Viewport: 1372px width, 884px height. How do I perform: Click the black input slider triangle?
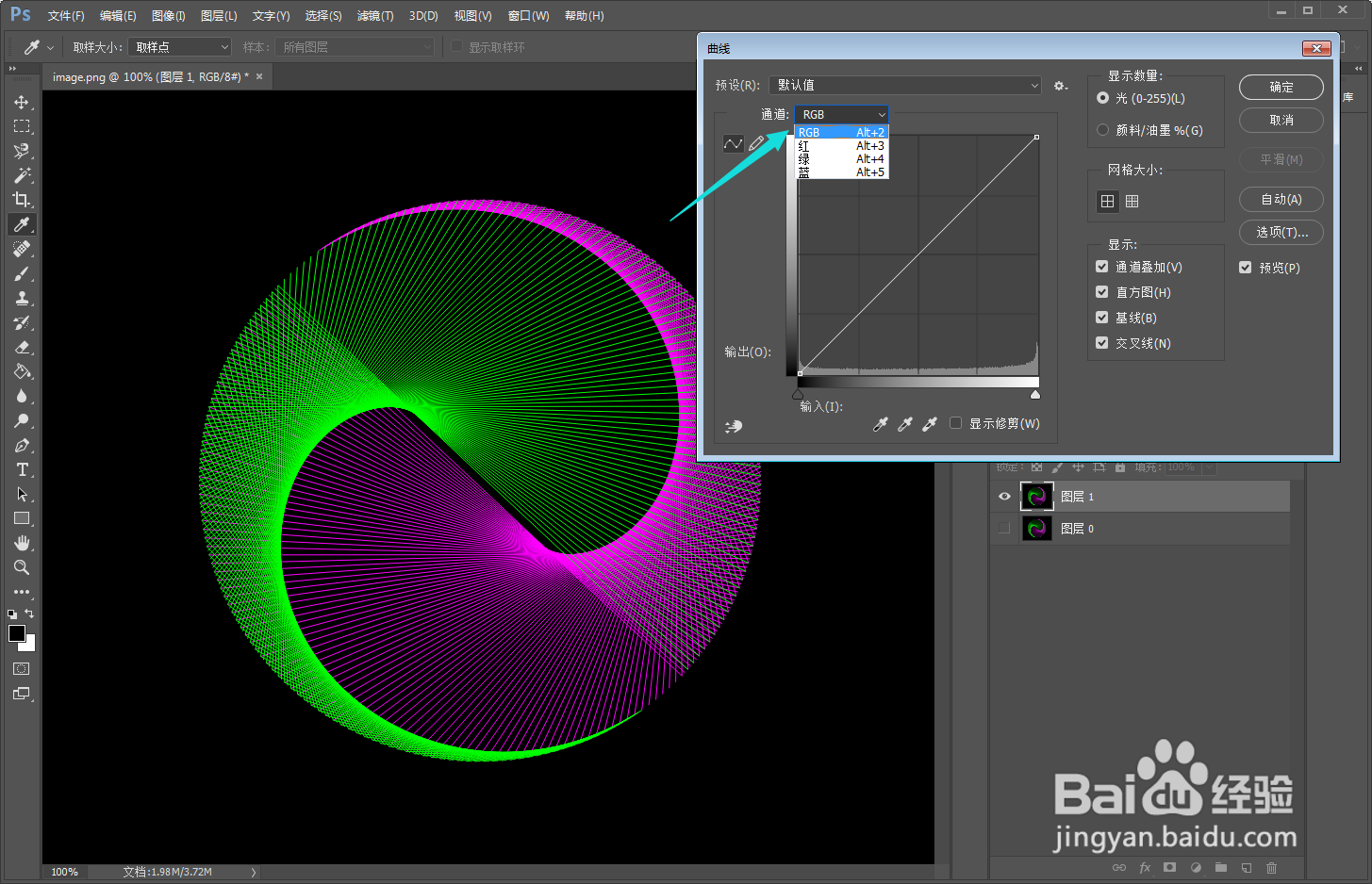click(x=799, y=394)
